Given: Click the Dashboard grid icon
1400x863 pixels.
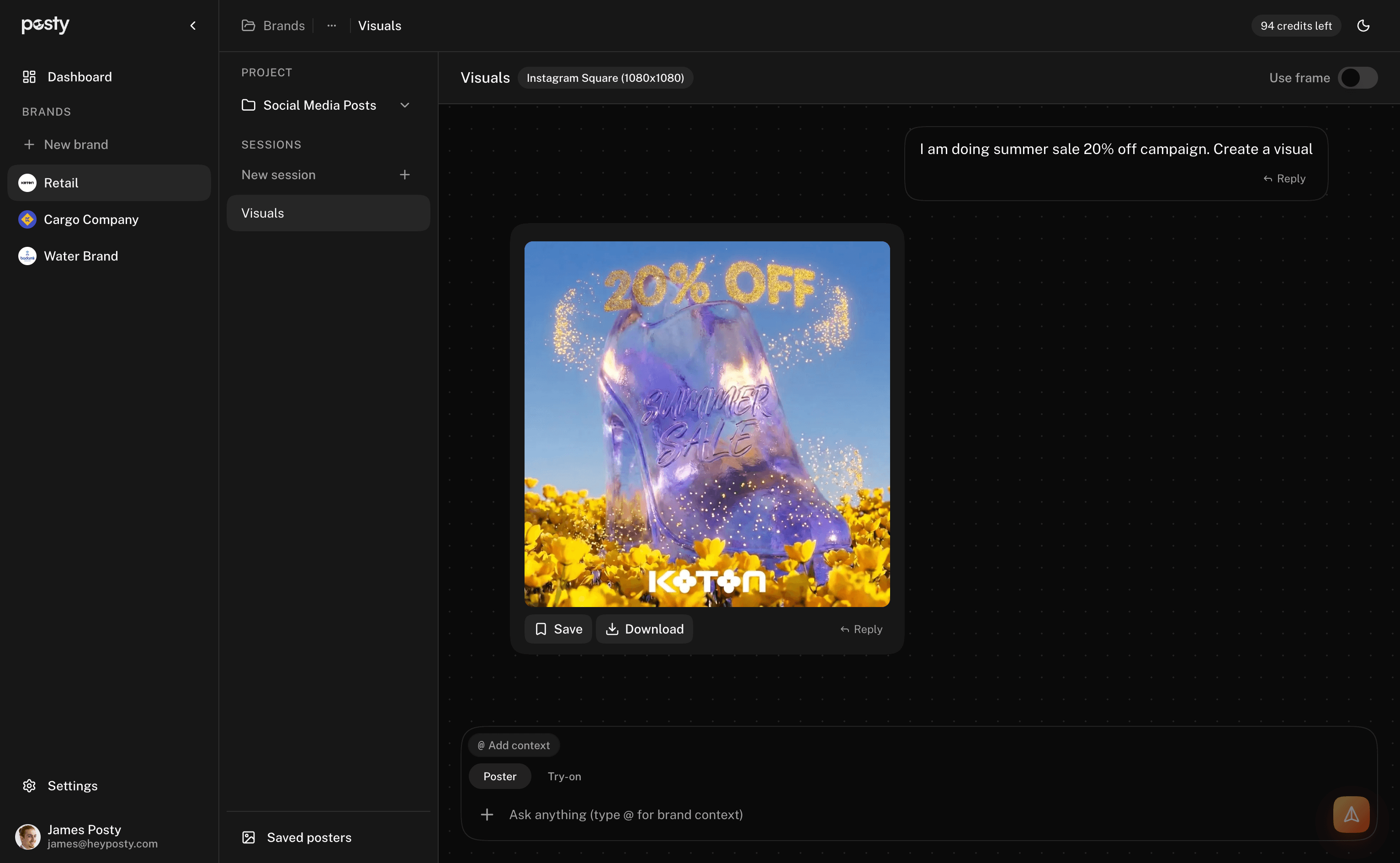Looking at the screenshot, I should point(29,77).
